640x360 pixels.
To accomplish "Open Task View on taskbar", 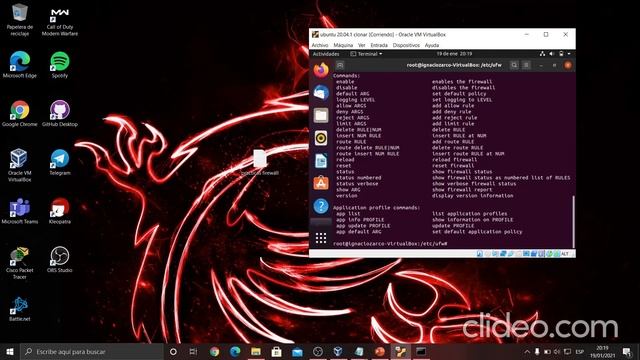I will [193, 351].
